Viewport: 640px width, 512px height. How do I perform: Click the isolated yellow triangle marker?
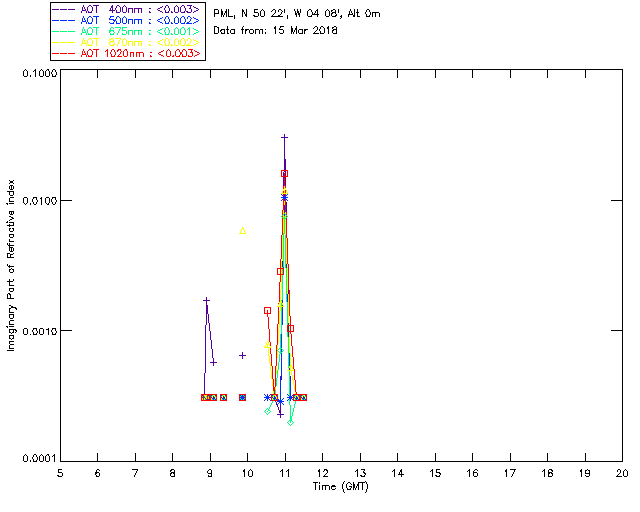(242, 231)
